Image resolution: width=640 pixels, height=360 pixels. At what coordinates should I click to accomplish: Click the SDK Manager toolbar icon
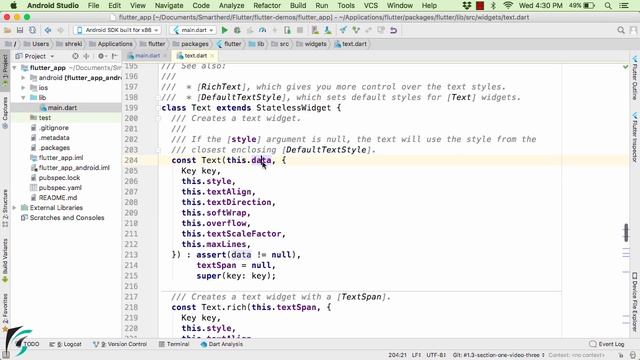point(327,30)
